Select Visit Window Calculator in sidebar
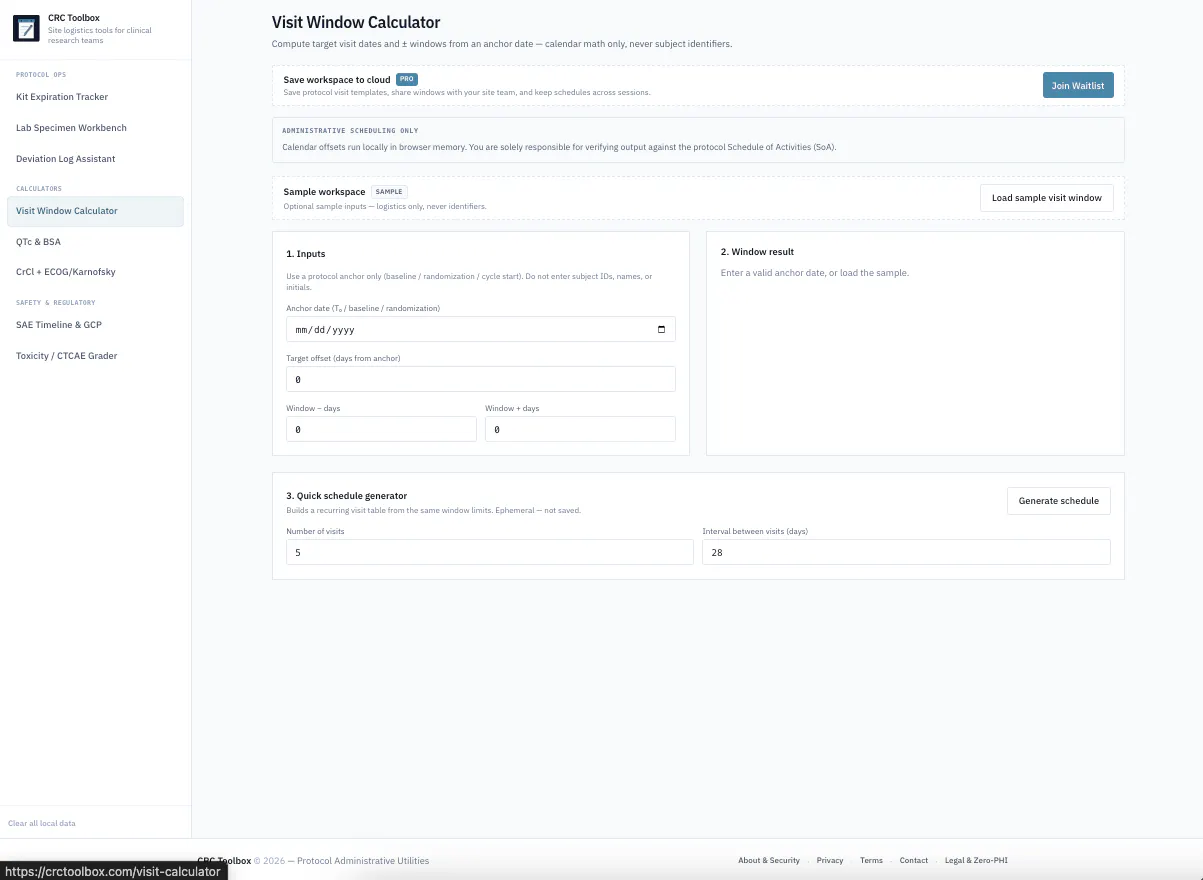Image resolution: width=1203 pixels, height=880 pixels. [95, 211]
